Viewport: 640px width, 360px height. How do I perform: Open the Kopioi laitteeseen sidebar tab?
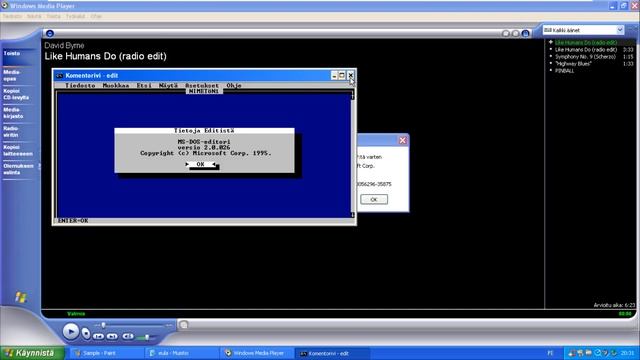(x=18, y=151)
